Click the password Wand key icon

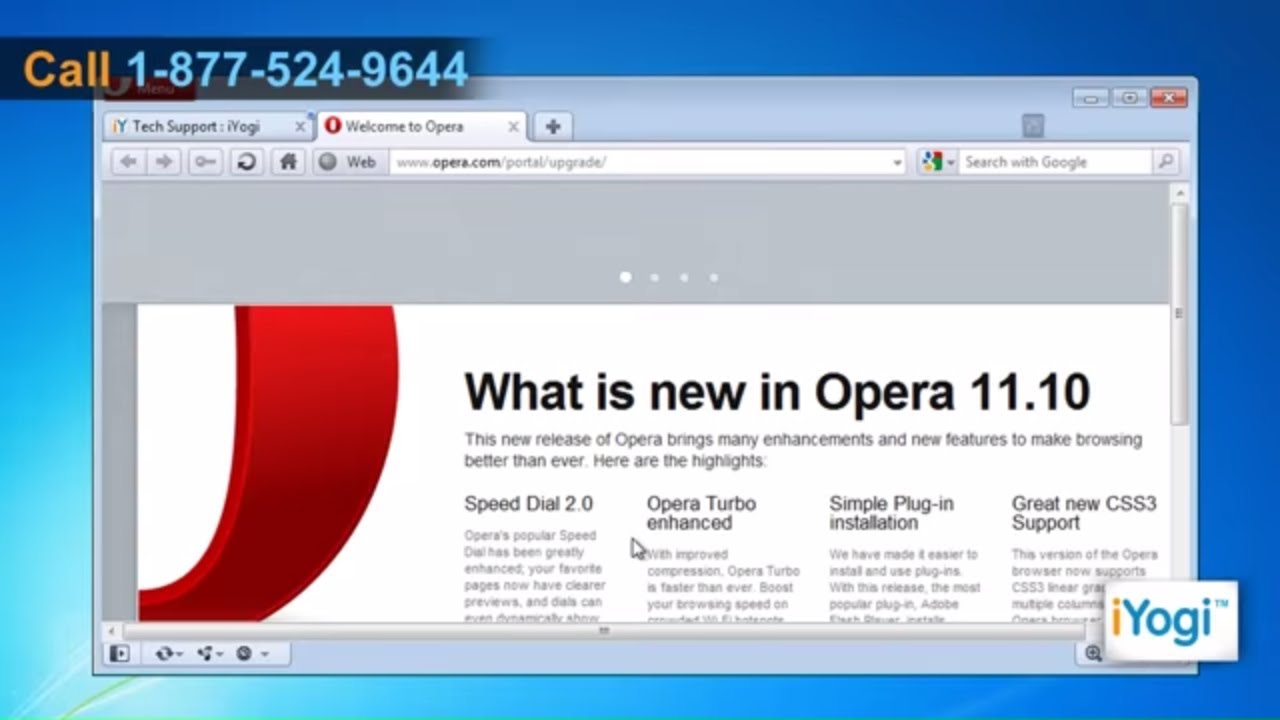(x=205, y=162)
